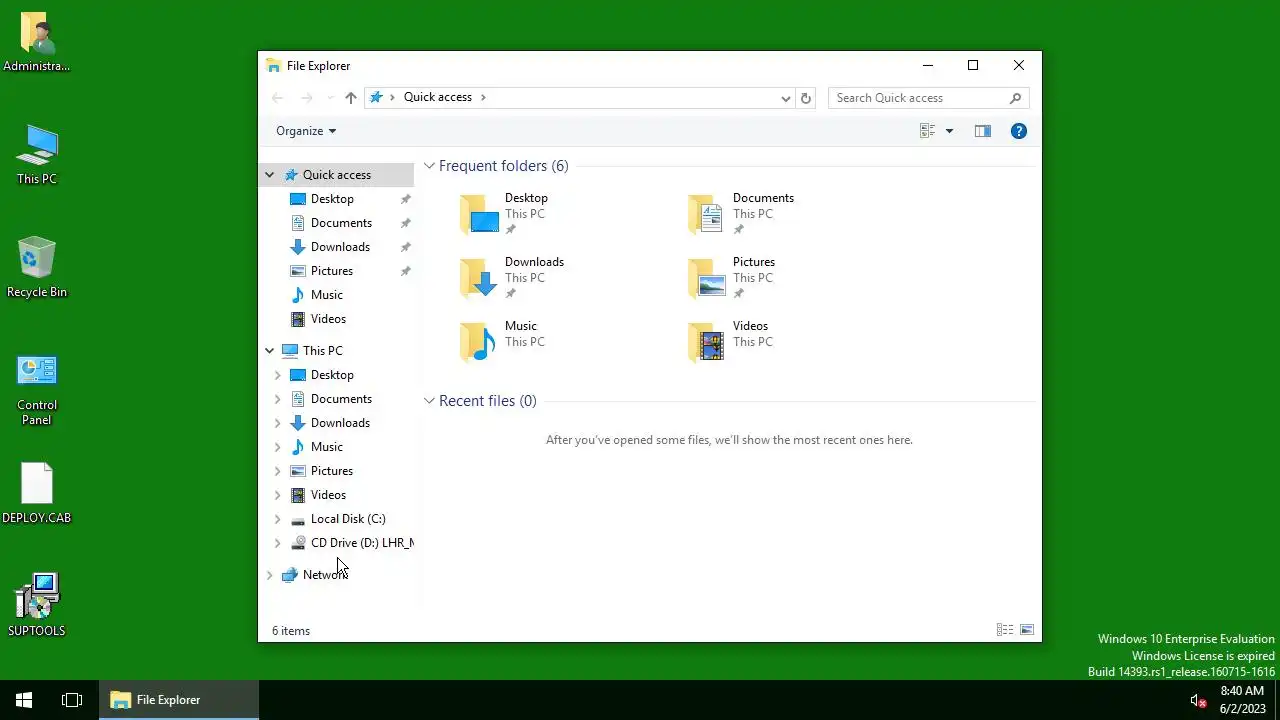Select the Recycle Bin desktop icon
The image size is (1280, 720).
tap(37, 267)
